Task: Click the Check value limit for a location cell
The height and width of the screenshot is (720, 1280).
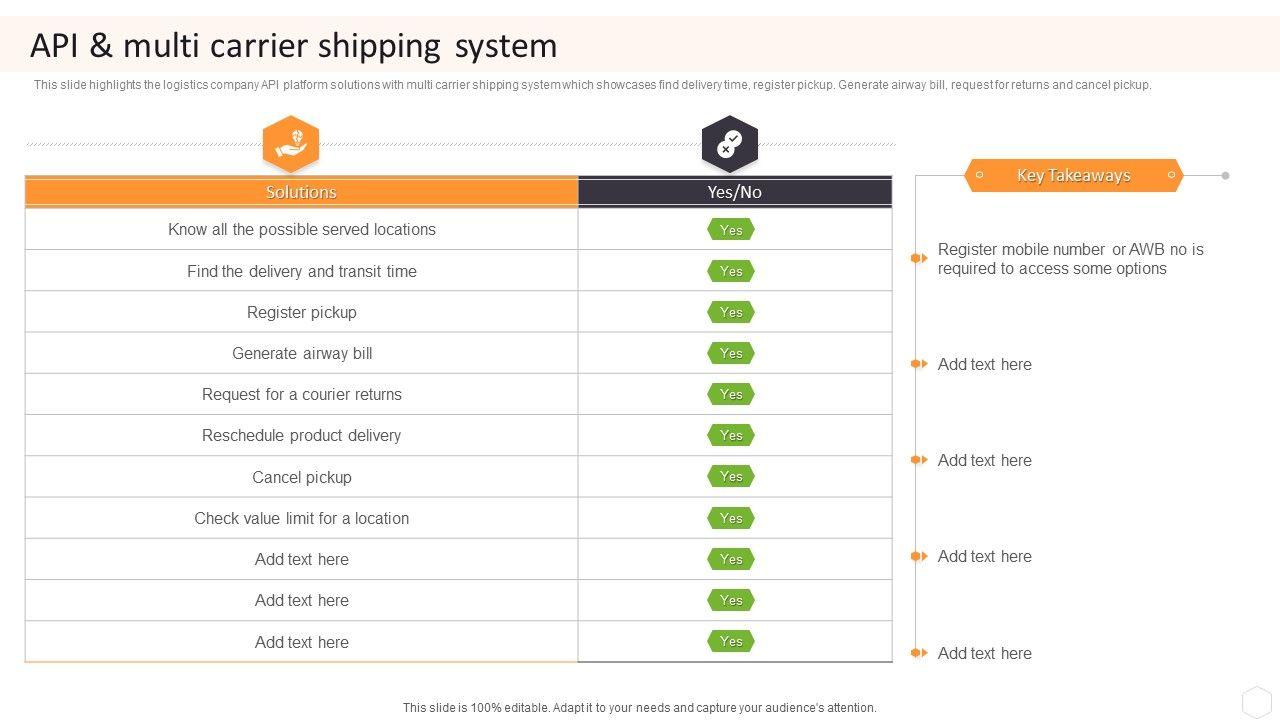Action: click(x=301, y=518)
